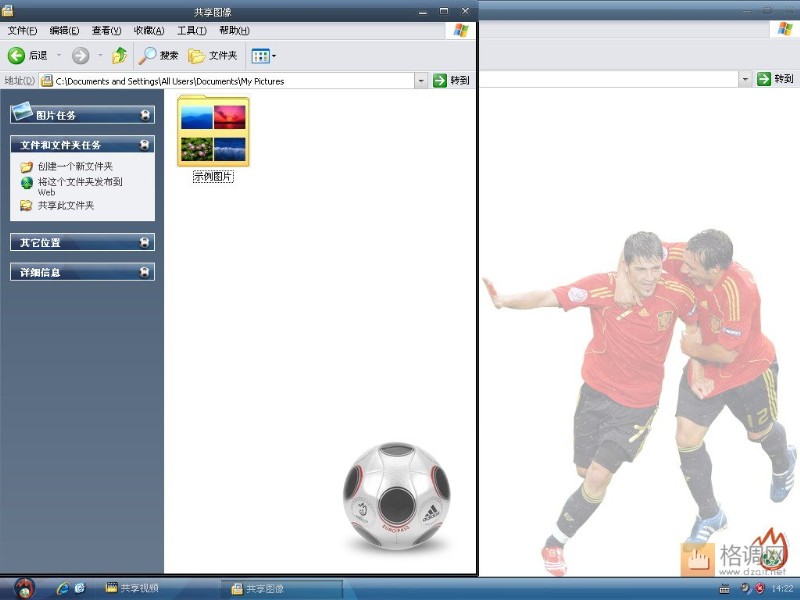The width and height of the screenshot is (800, 600).
Task: Expand the 图片任务 panel
Action: [145, 115]
